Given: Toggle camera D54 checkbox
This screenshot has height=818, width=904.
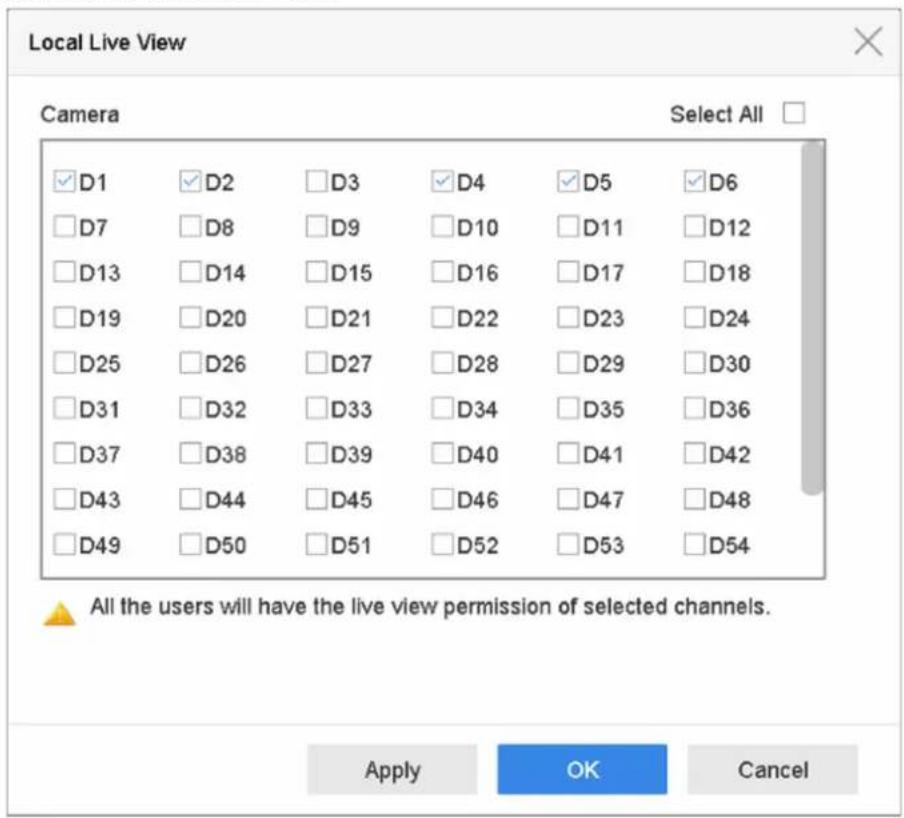Looking at the screenshot, I should pos(695,544).
